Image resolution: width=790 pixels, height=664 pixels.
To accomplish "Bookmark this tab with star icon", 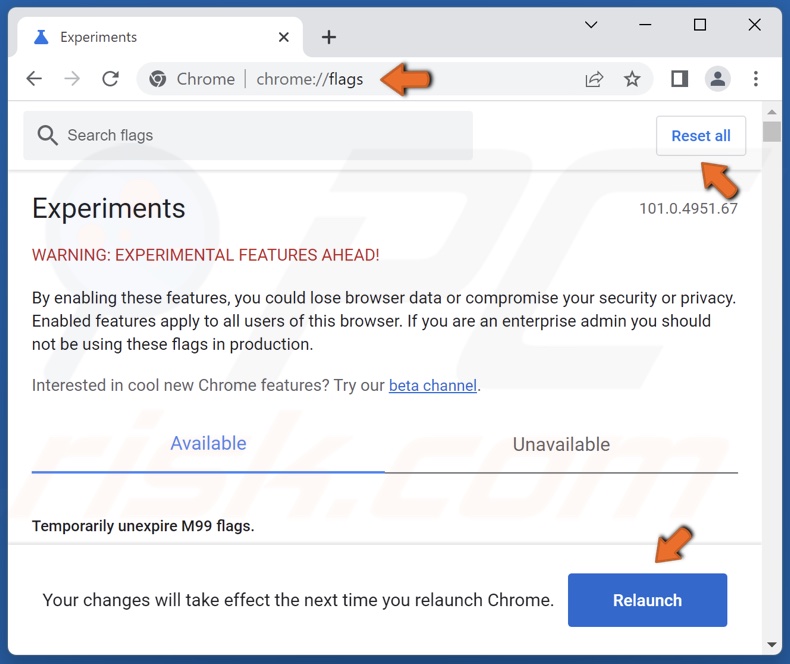I will (632, 79).
